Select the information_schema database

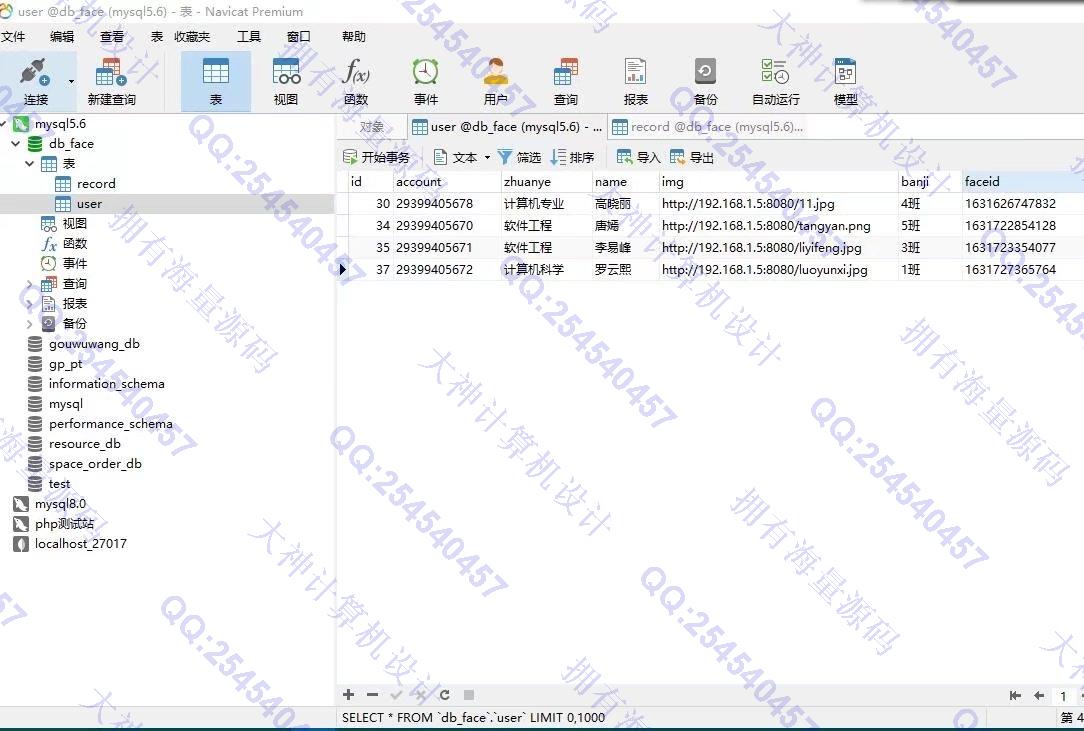click(106, 384)
